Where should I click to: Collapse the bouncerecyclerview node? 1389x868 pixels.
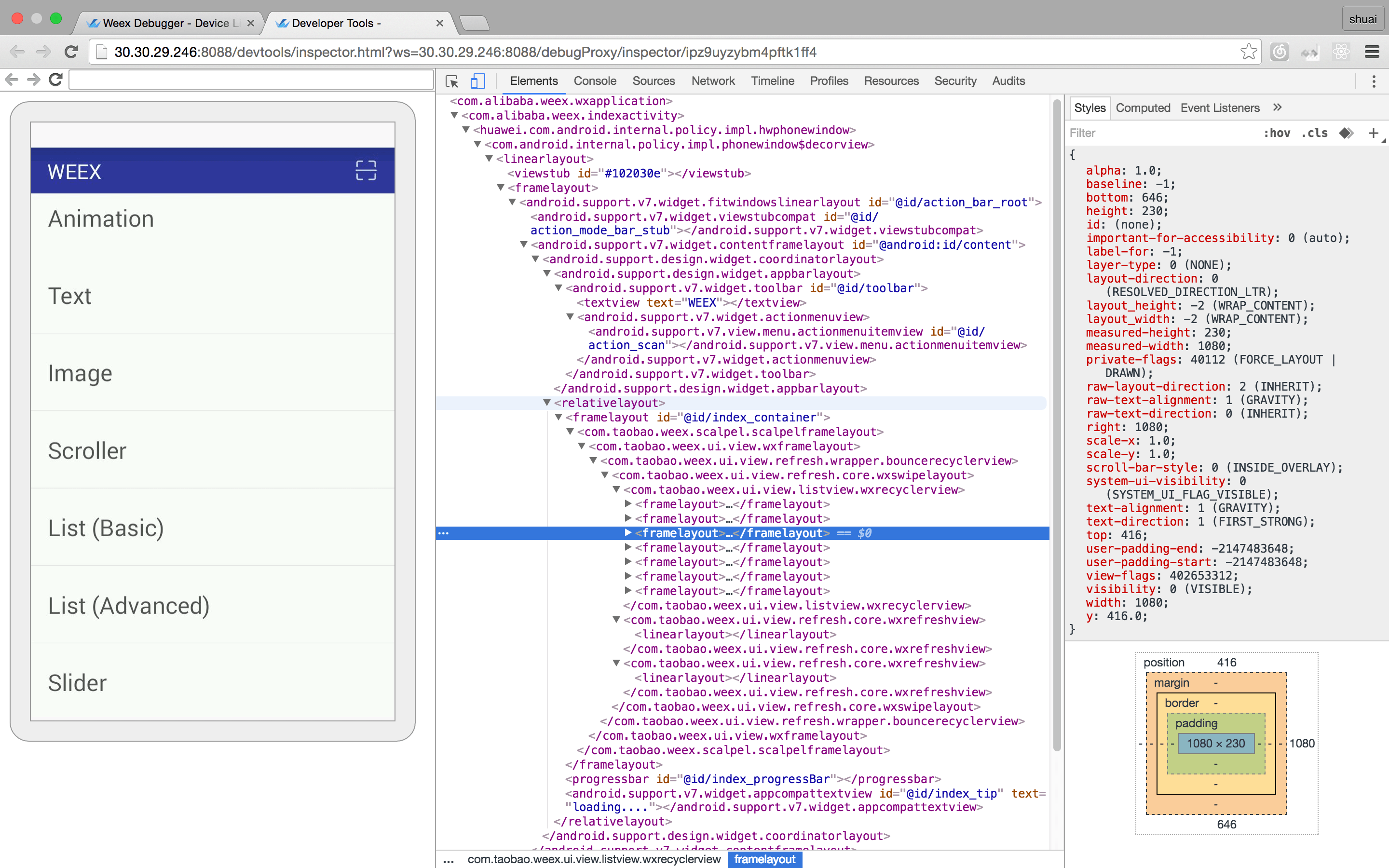coord(594,461)
